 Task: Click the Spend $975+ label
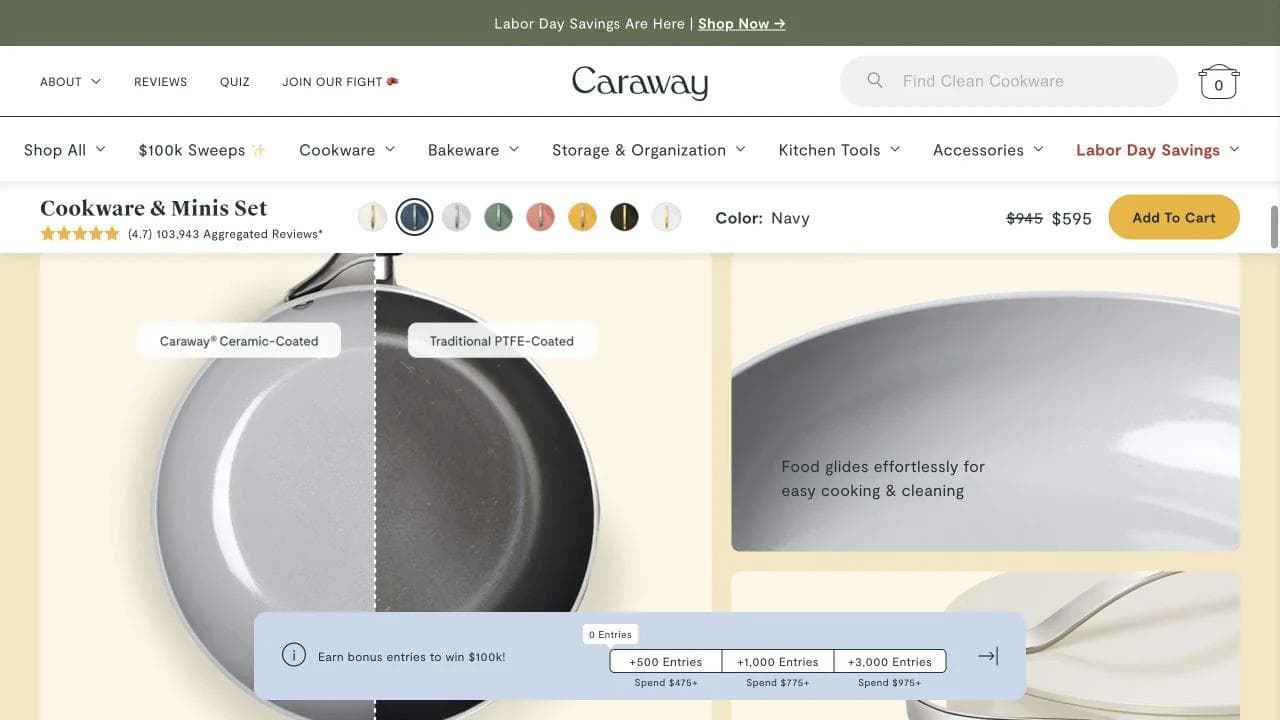pyautogui.click(x=890, y=683)
